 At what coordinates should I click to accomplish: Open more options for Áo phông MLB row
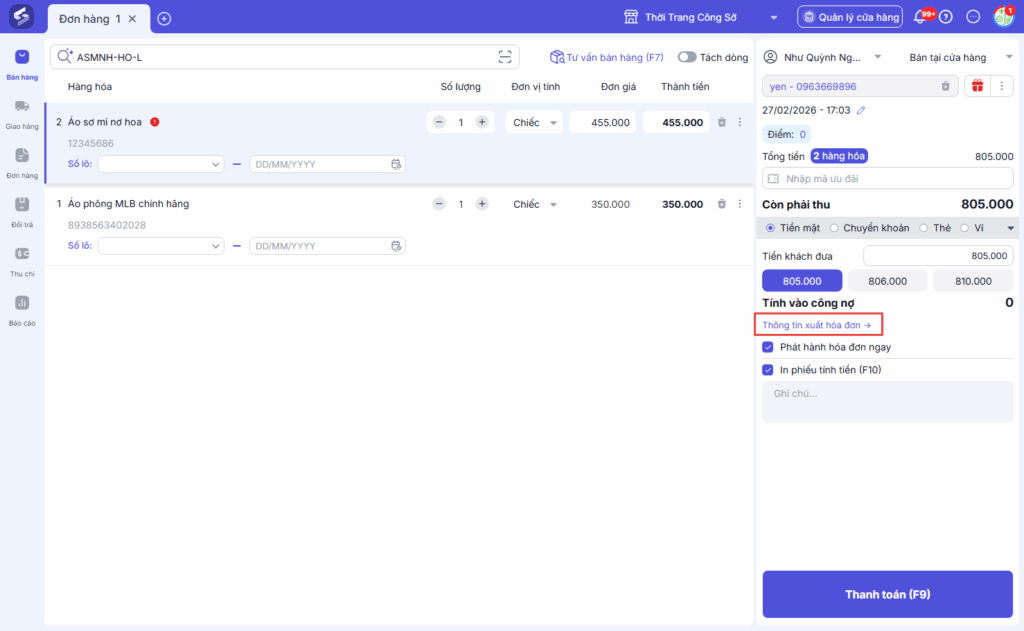(x=740, y=204)
